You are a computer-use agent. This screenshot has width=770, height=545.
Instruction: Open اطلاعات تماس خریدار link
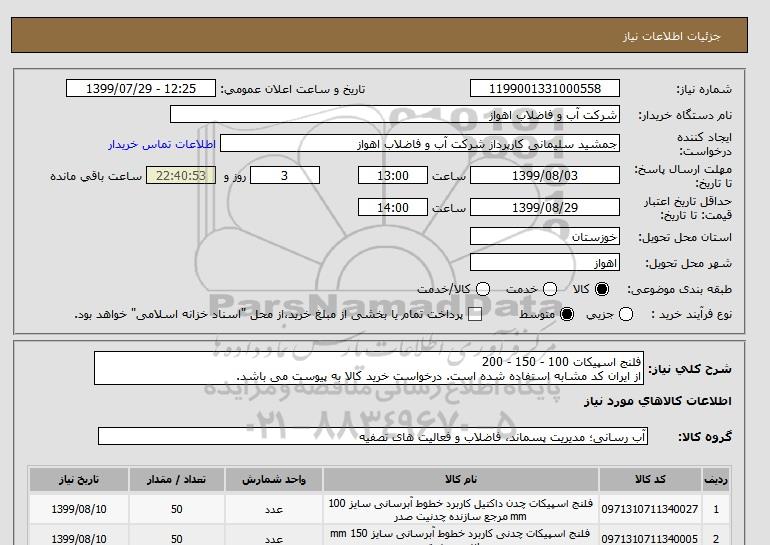162,144
